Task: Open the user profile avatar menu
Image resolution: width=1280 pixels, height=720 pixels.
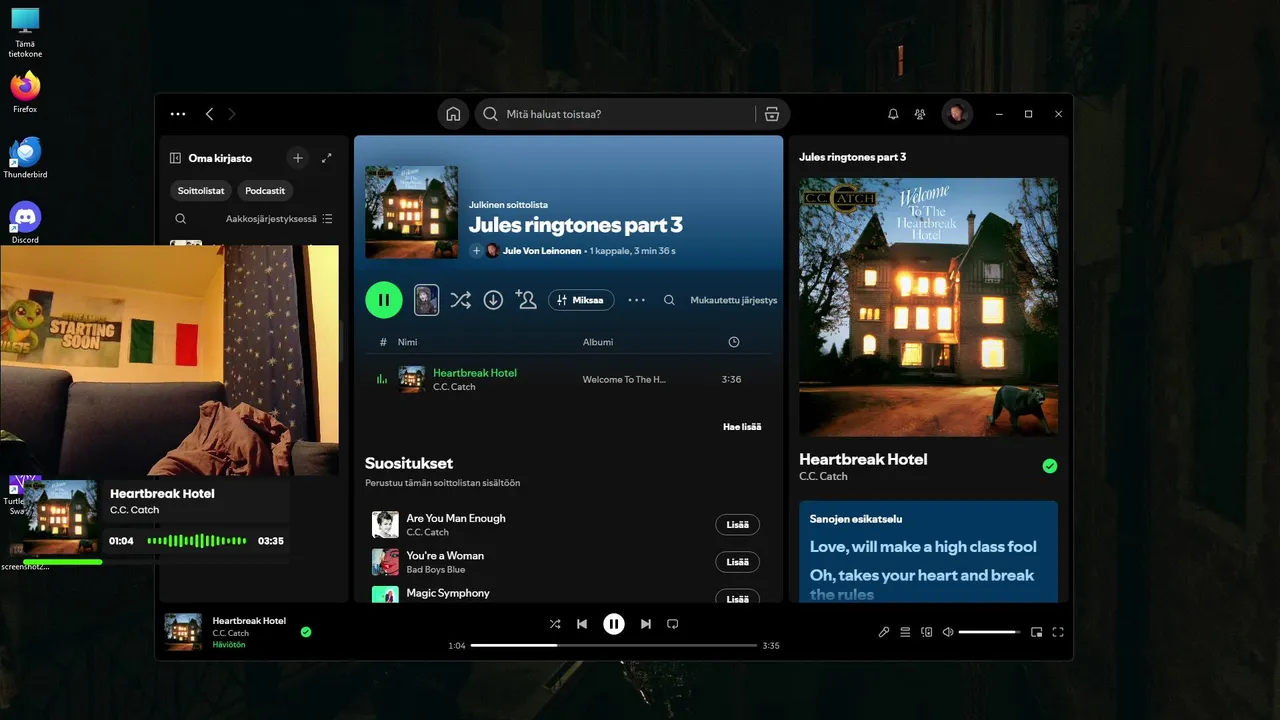Action: click(957, 114)
